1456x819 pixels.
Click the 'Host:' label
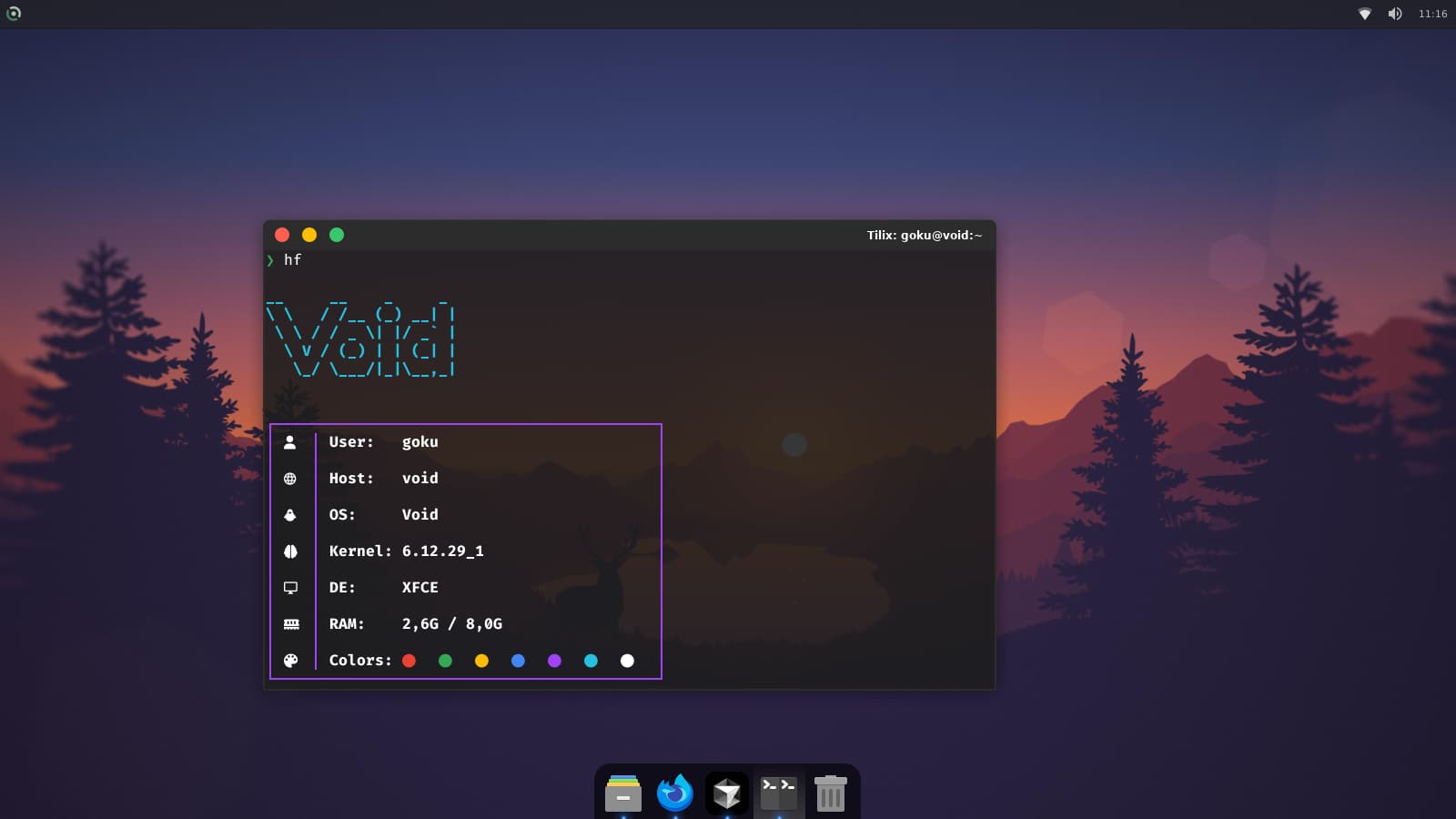click(351, 479)
